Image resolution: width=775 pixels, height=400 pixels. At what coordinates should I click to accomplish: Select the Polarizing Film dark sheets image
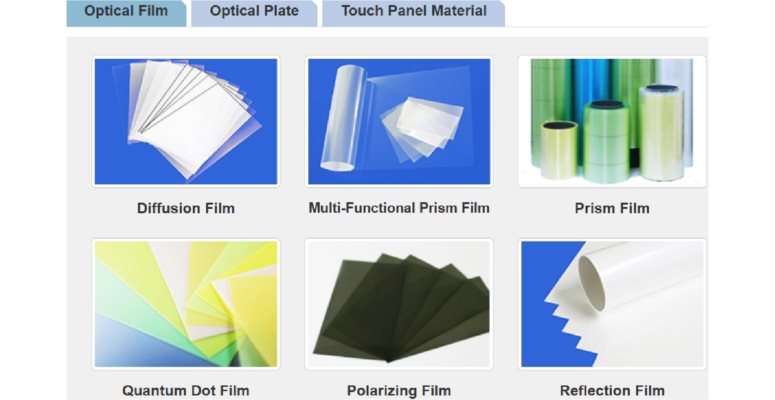click(399, 304)
